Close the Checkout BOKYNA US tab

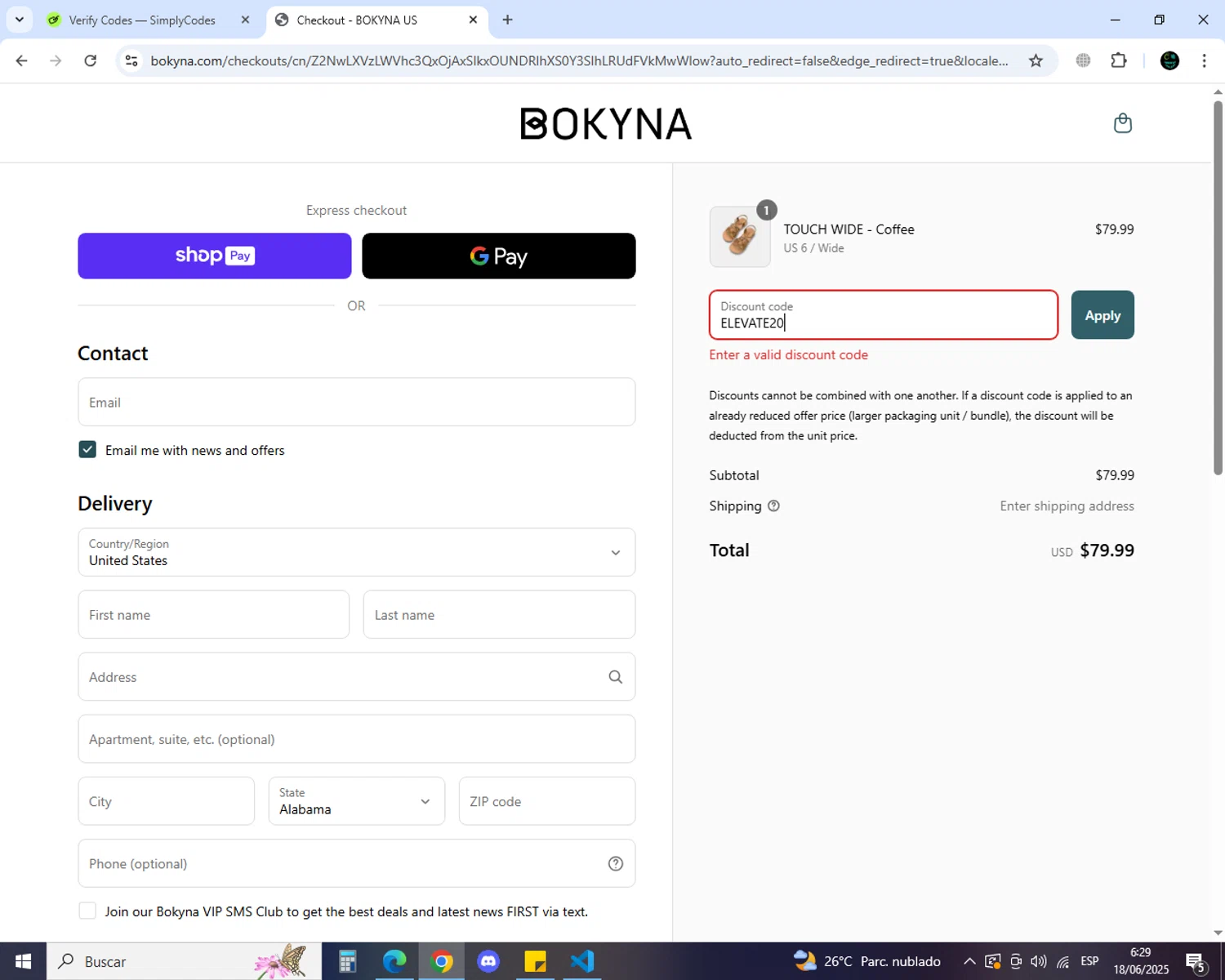tap(473, 20)
